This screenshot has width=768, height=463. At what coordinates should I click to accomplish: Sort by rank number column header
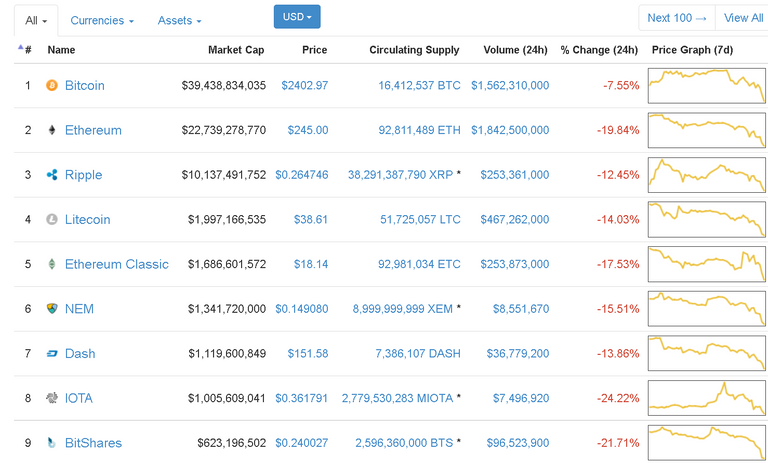click(25, 50)
